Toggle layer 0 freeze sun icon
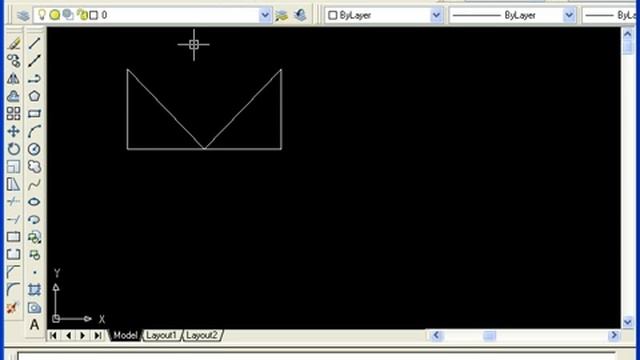 (55, 15)
